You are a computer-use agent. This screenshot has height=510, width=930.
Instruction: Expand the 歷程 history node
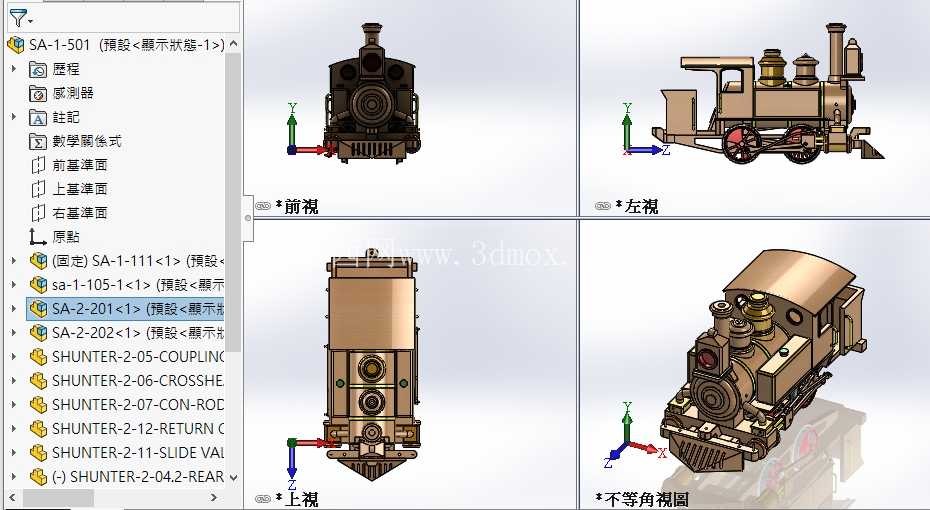(x=14, y=69)
